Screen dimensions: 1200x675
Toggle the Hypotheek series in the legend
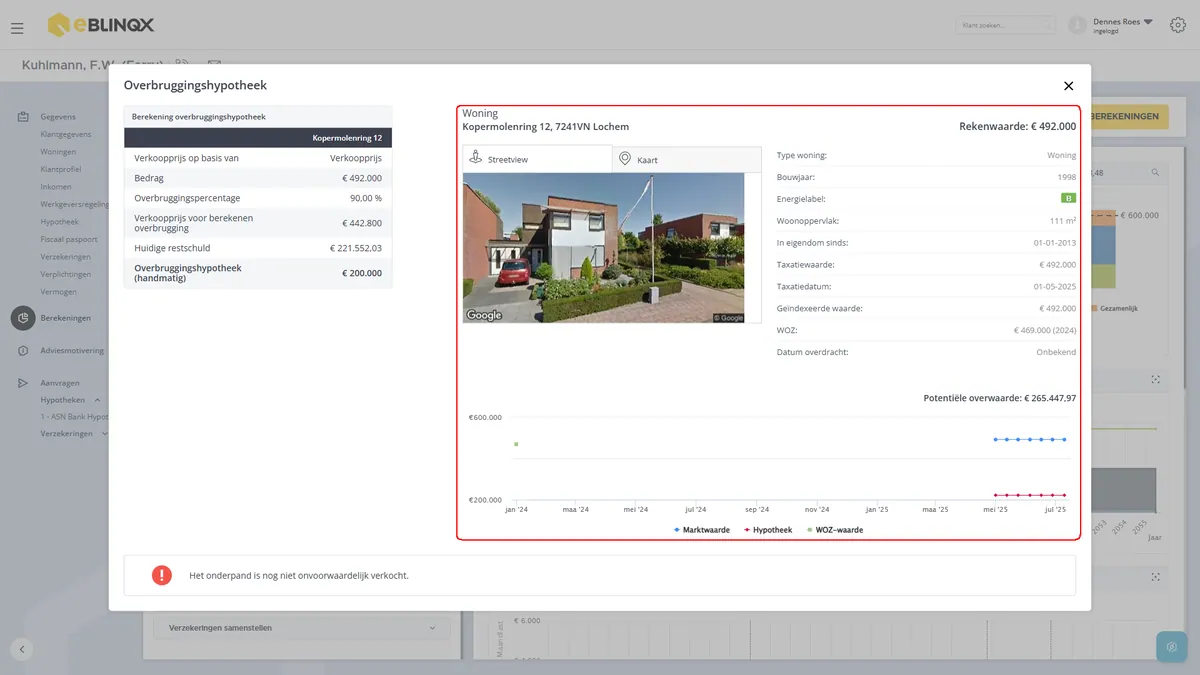[x=769, y=530]
